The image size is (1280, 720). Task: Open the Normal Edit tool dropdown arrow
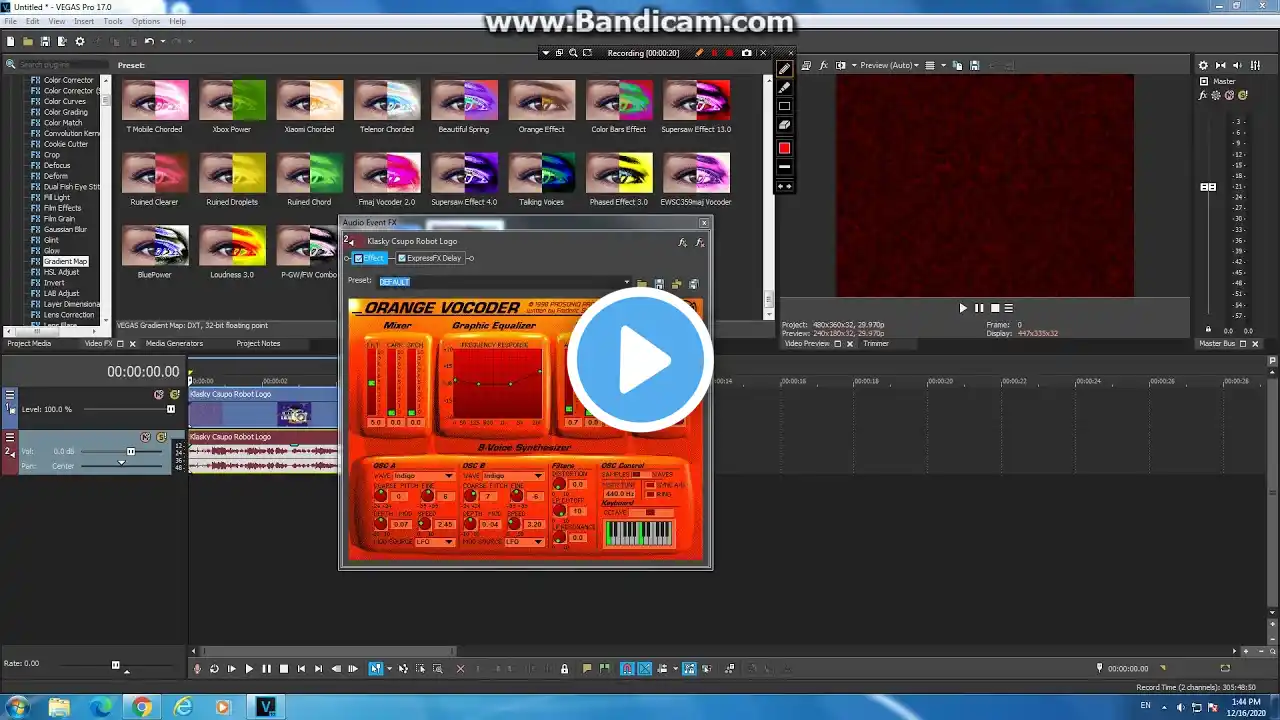click(387, 668)
